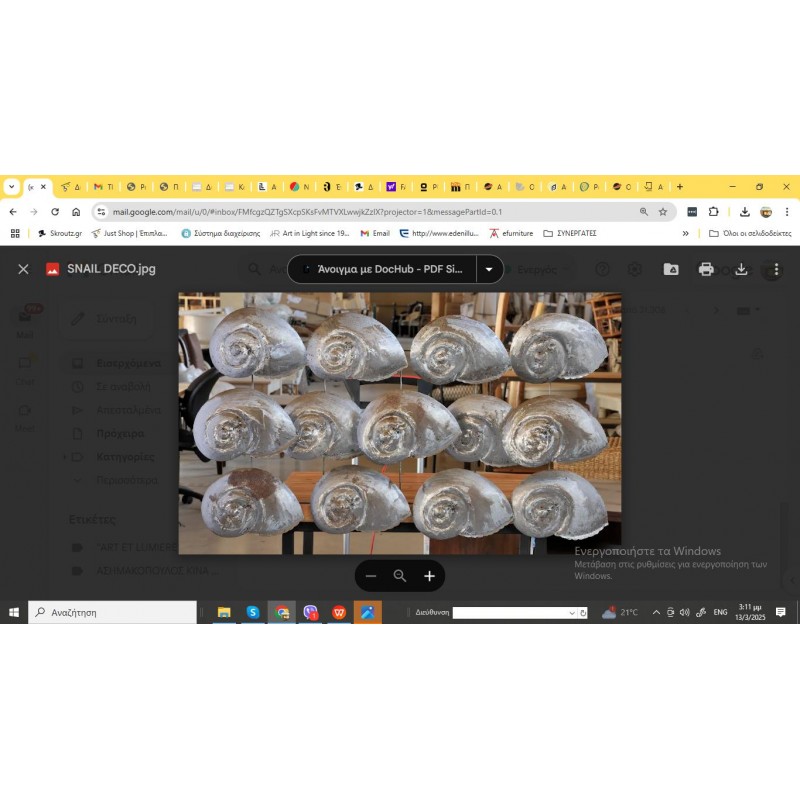Image resolution: width=800 pixels, height=800 pixels.
Task: Open the Chrome extensions puzzle icon
Action: coord(713,212)
